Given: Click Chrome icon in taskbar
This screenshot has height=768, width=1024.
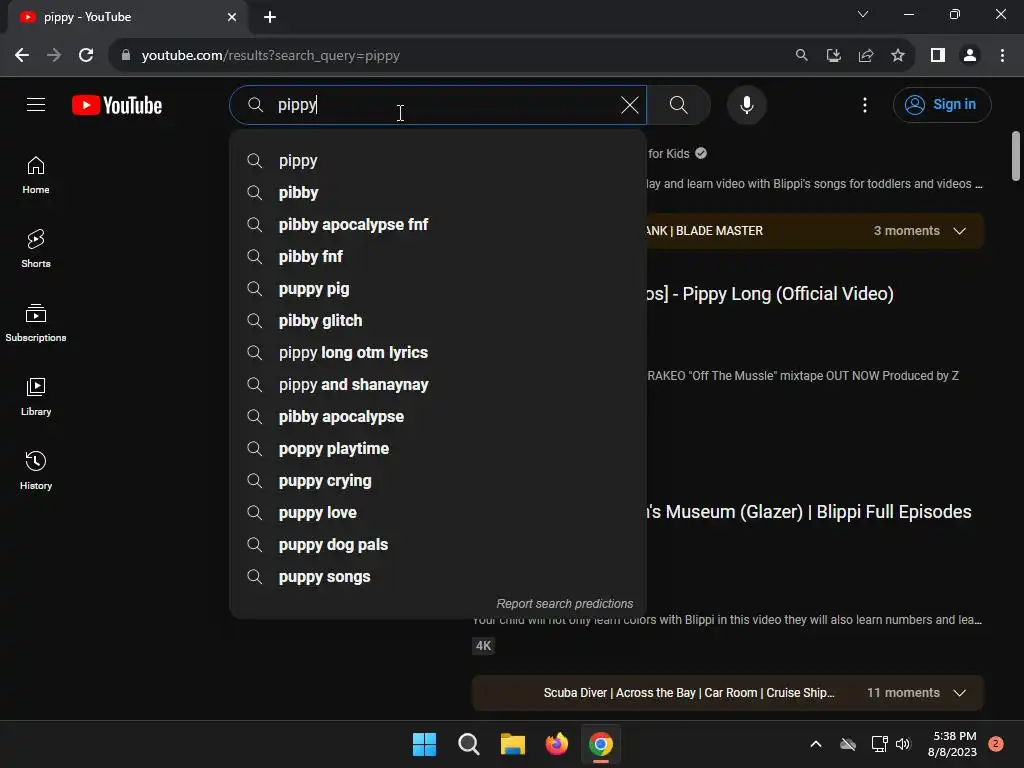Looking at the screenshot, I should pyautogui.click(x=601, y=744).
